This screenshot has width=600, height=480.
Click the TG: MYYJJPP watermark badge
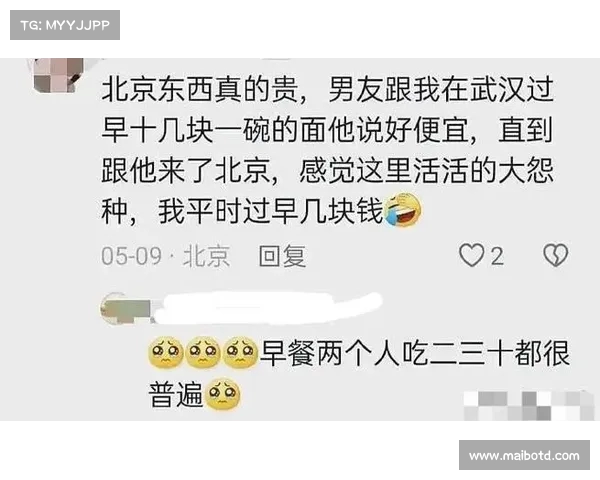[65, 25]
